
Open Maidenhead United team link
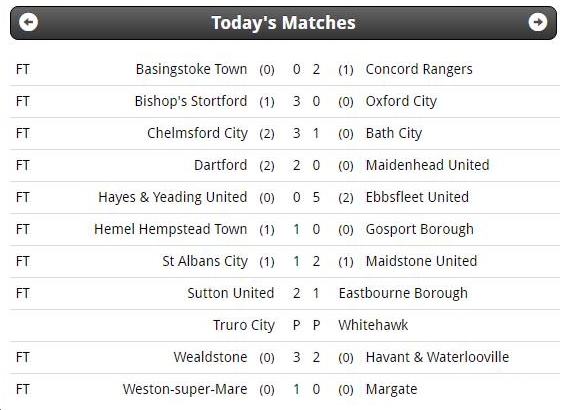pyautogui.click(x=428, y=165)
